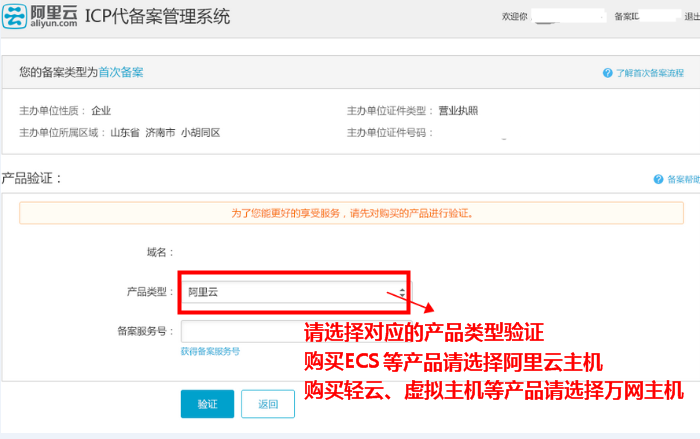The image size is (700, 439).
Task: Log out via the 退出 link
Action: click(691, 17)
